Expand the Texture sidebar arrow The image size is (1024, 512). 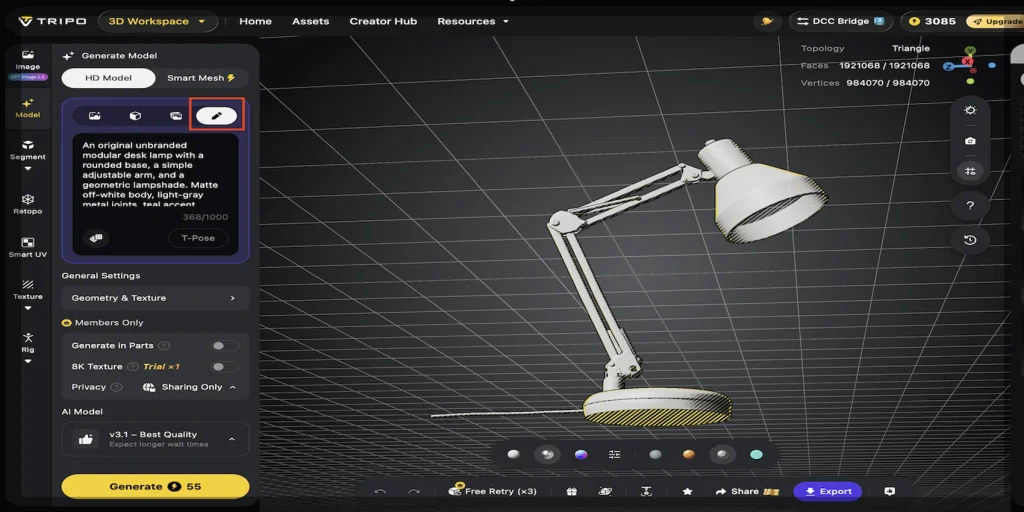tap(27, 308)
